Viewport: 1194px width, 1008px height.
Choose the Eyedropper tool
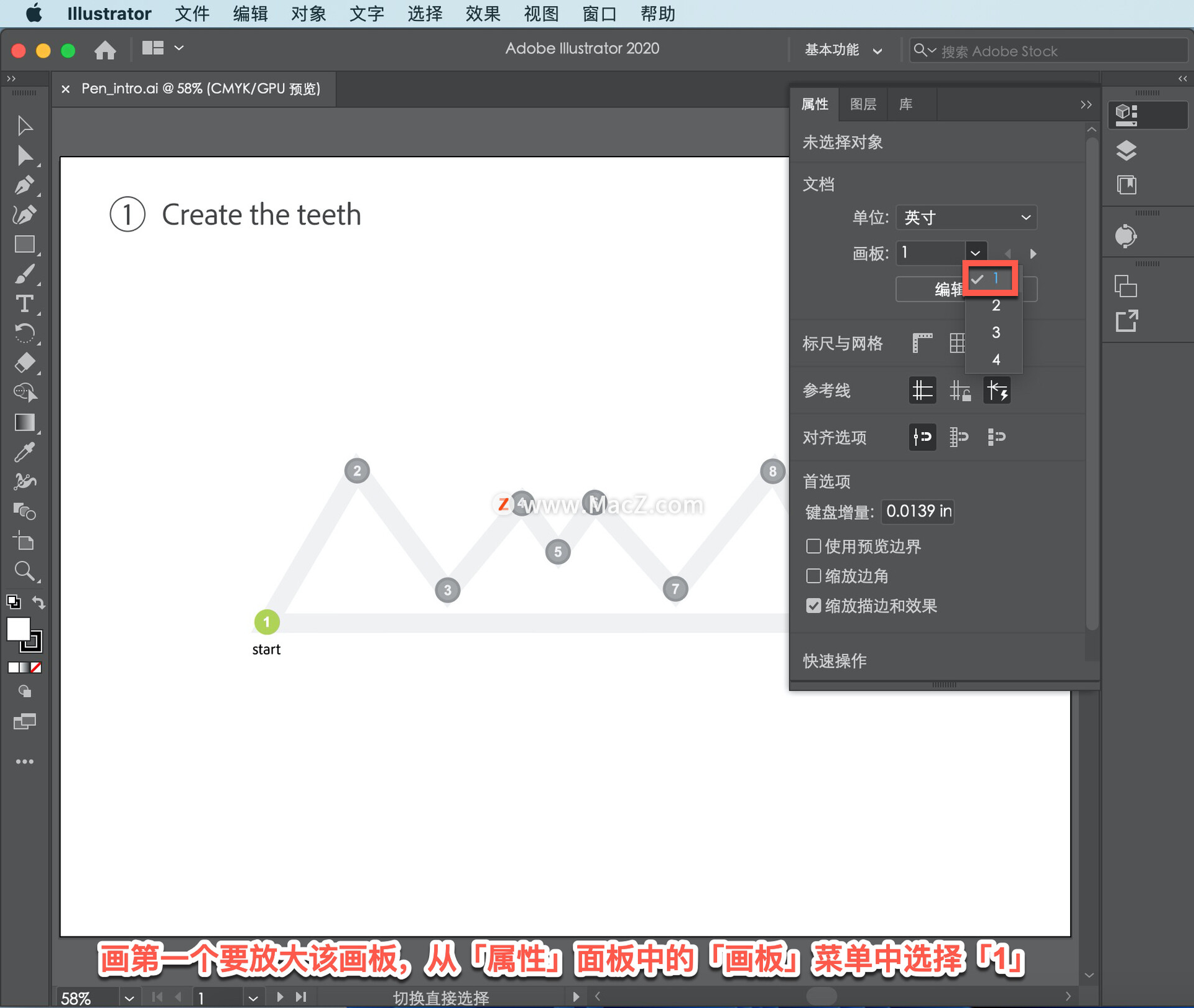[24, 452]
